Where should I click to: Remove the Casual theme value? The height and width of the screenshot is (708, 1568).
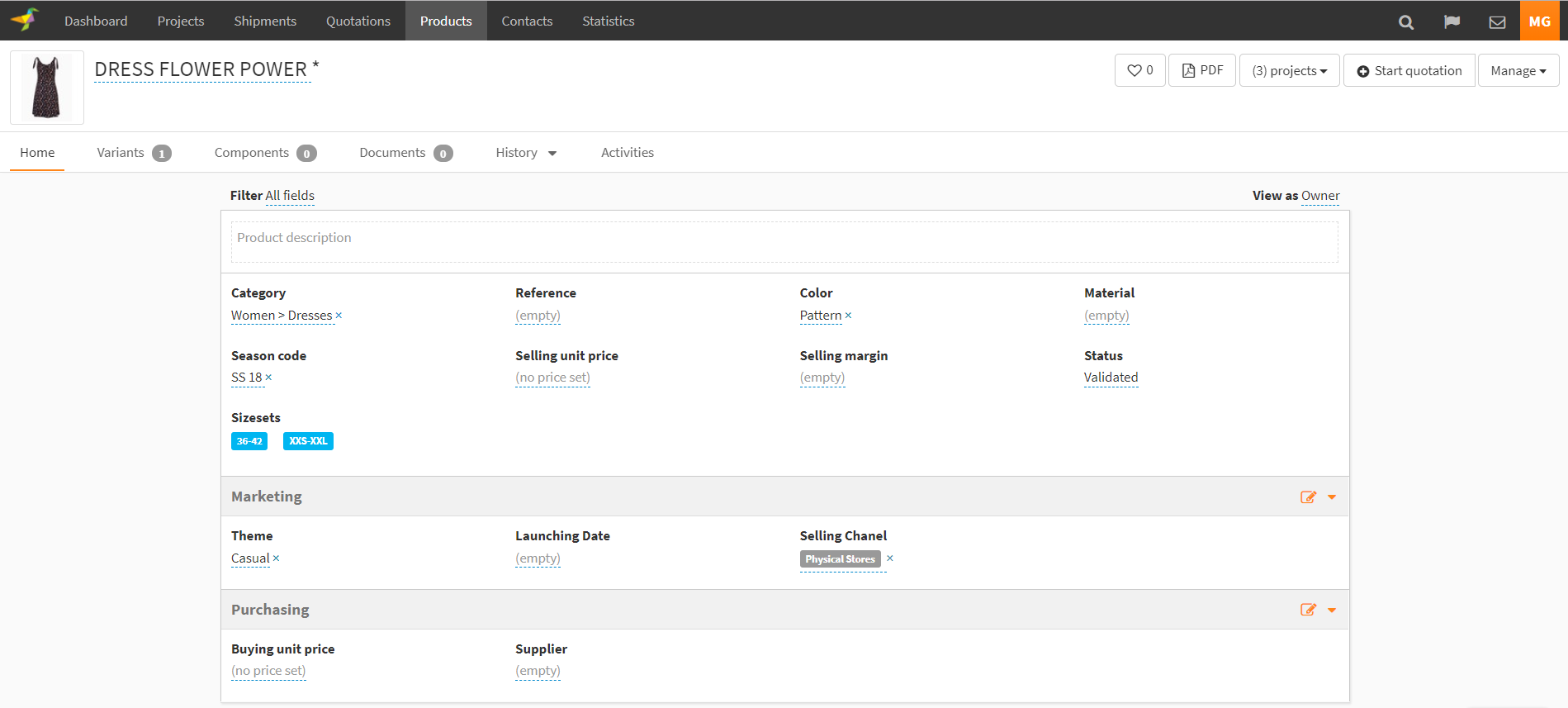pos(277,558)
